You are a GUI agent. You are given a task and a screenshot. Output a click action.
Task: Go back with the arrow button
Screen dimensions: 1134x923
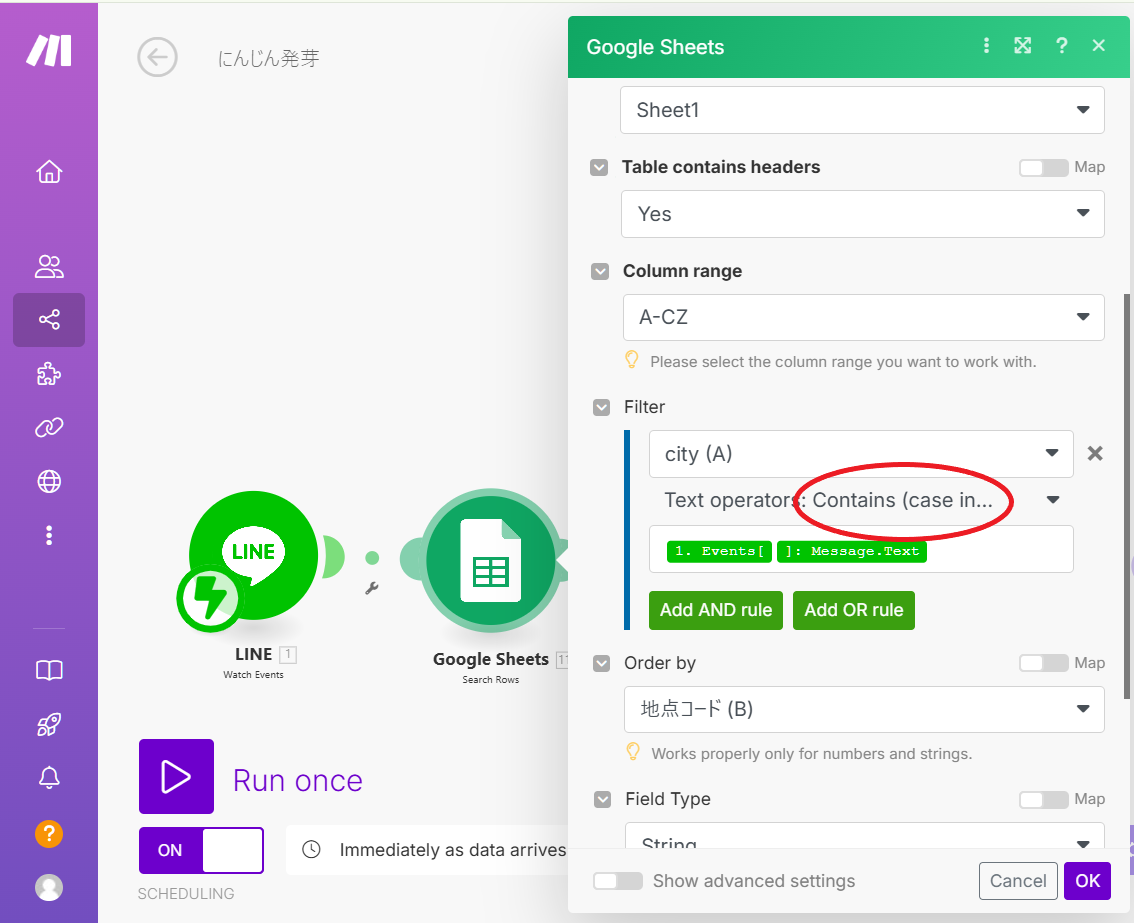(x=157, y=57)
